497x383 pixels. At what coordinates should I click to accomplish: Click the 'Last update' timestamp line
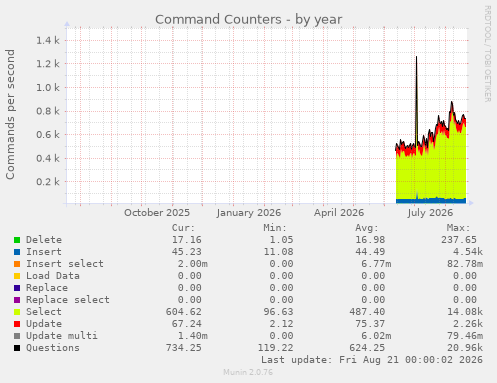pos(372,360)
